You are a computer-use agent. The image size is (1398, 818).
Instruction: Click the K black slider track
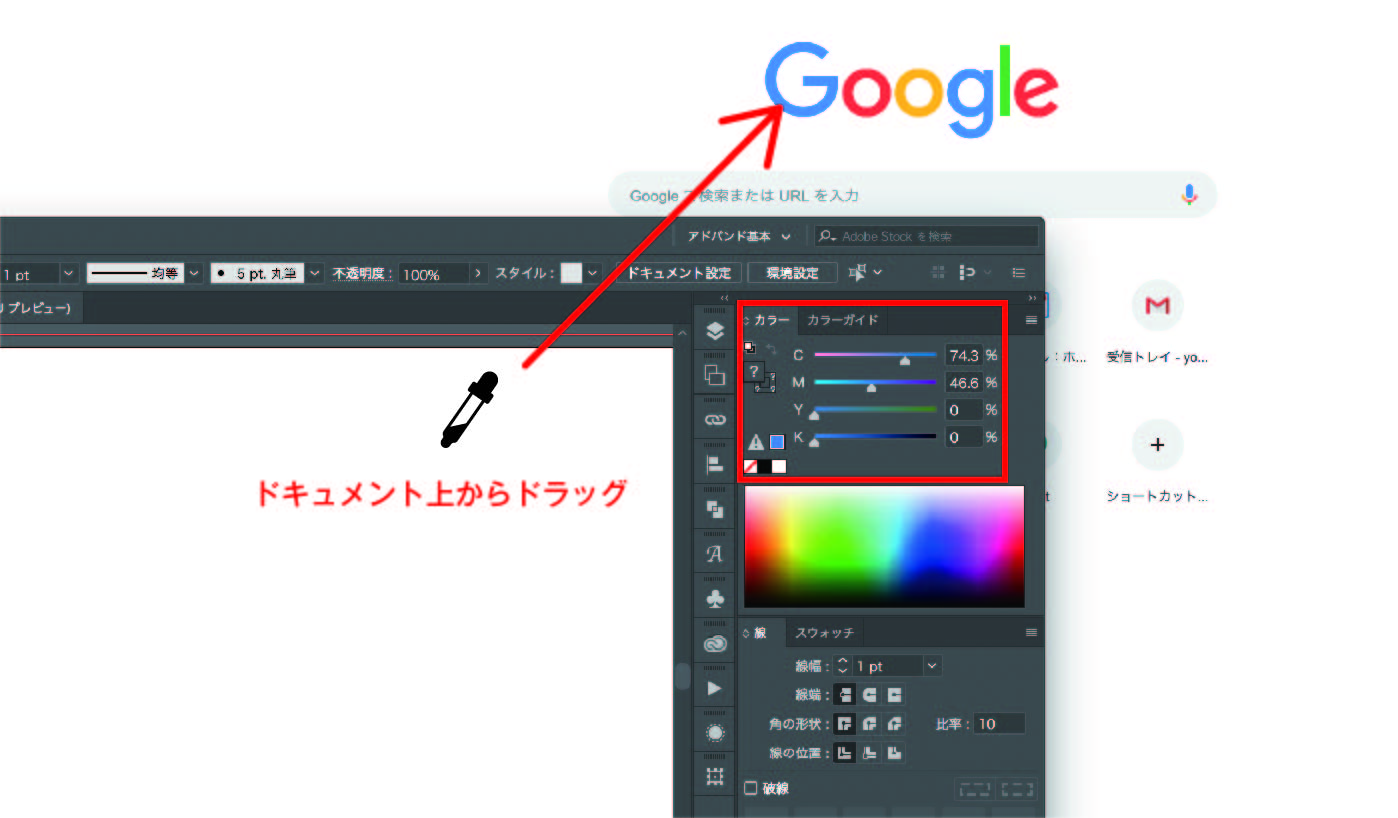pyautogui.click(x=875, y=437)
